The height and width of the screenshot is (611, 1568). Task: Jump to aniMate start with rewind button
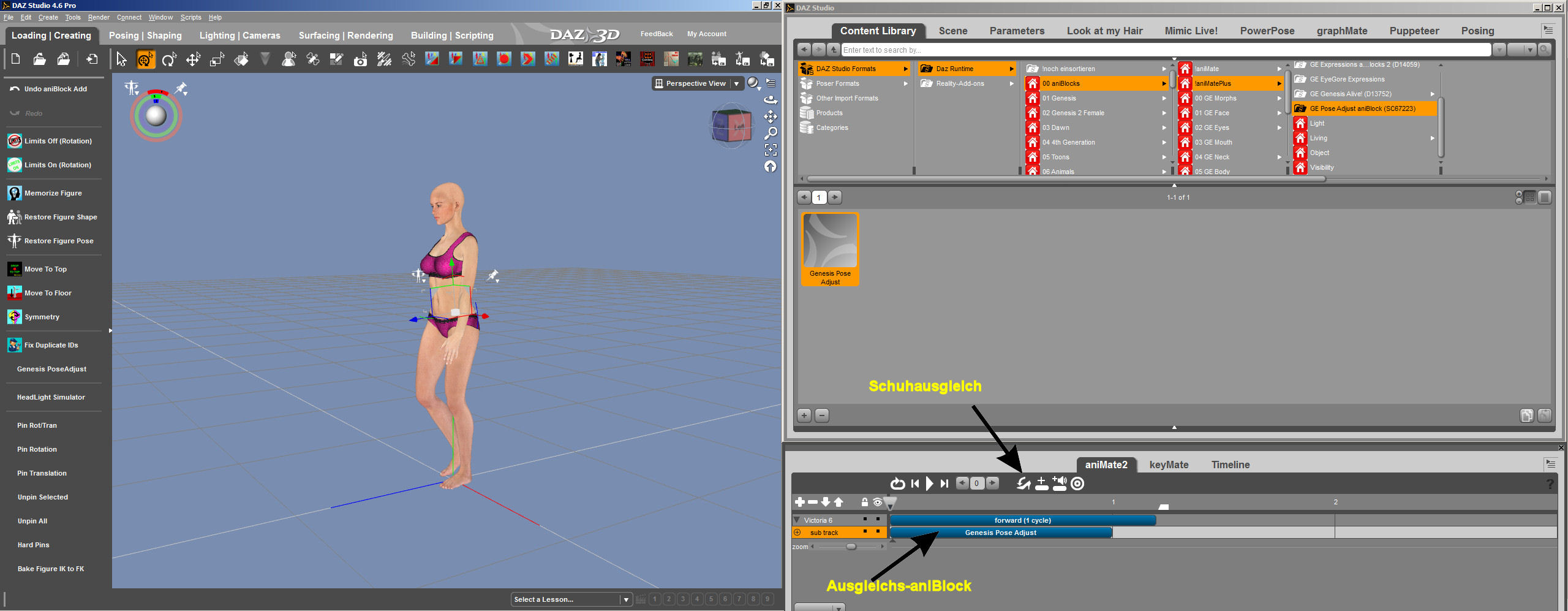coord(915,484)
